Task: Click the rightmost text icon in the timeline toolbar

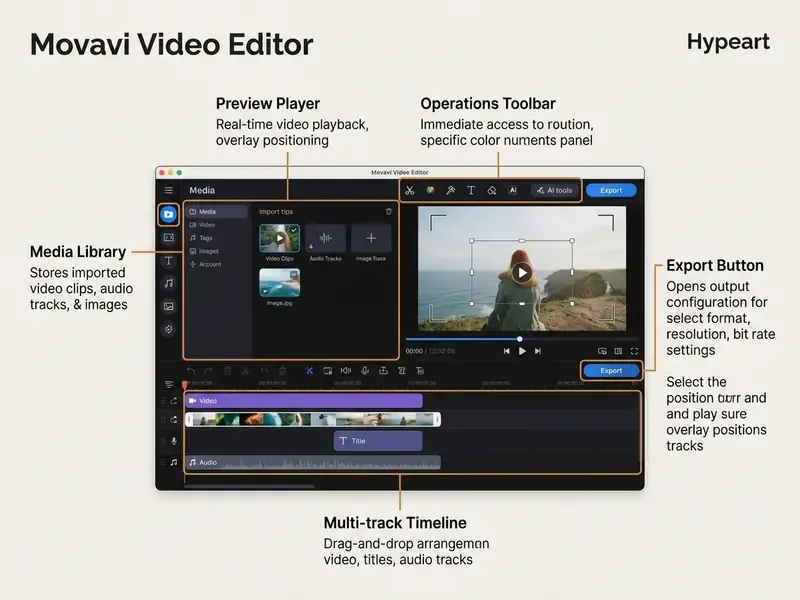Action: click(x=420, y=371)
